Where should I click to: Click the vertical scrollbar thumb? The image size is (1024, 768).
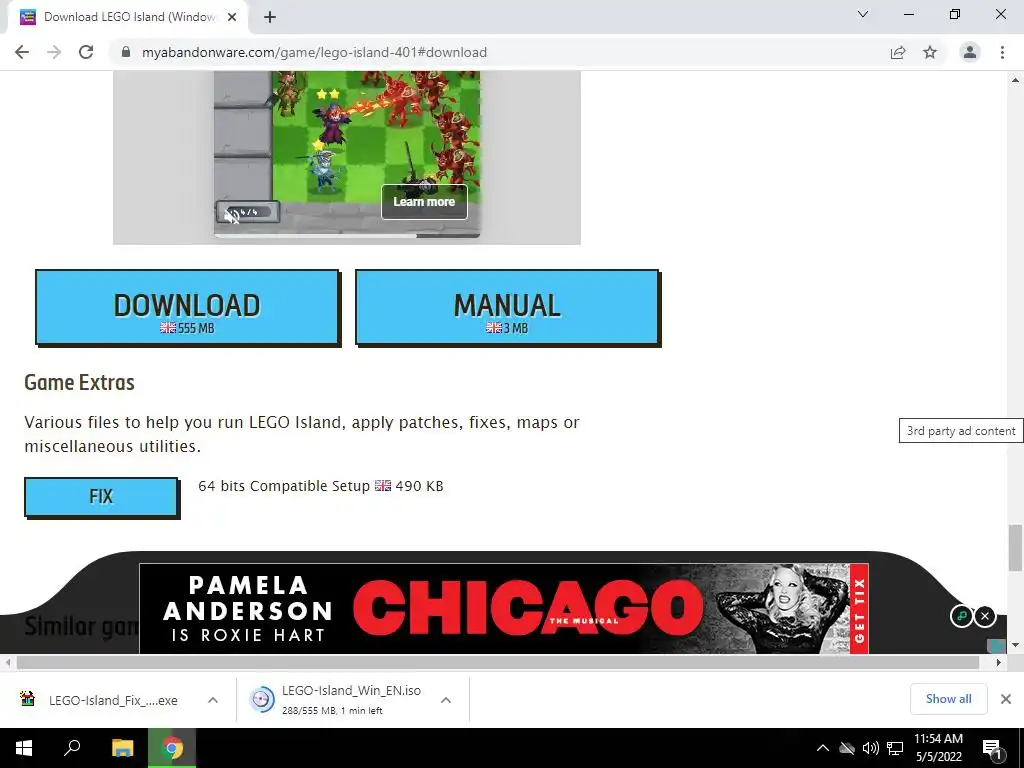point(1016,548)
